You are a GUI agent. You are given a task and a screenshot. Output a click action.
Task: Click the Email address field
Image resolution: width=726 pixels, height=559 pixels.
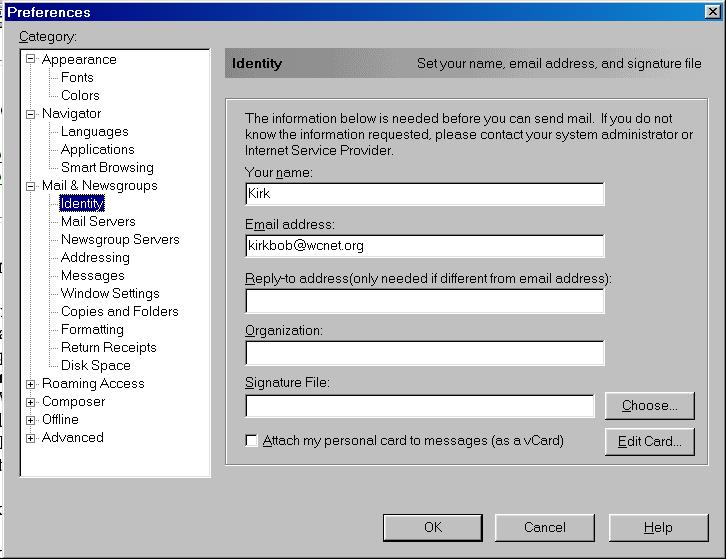(x=424, y=246)
